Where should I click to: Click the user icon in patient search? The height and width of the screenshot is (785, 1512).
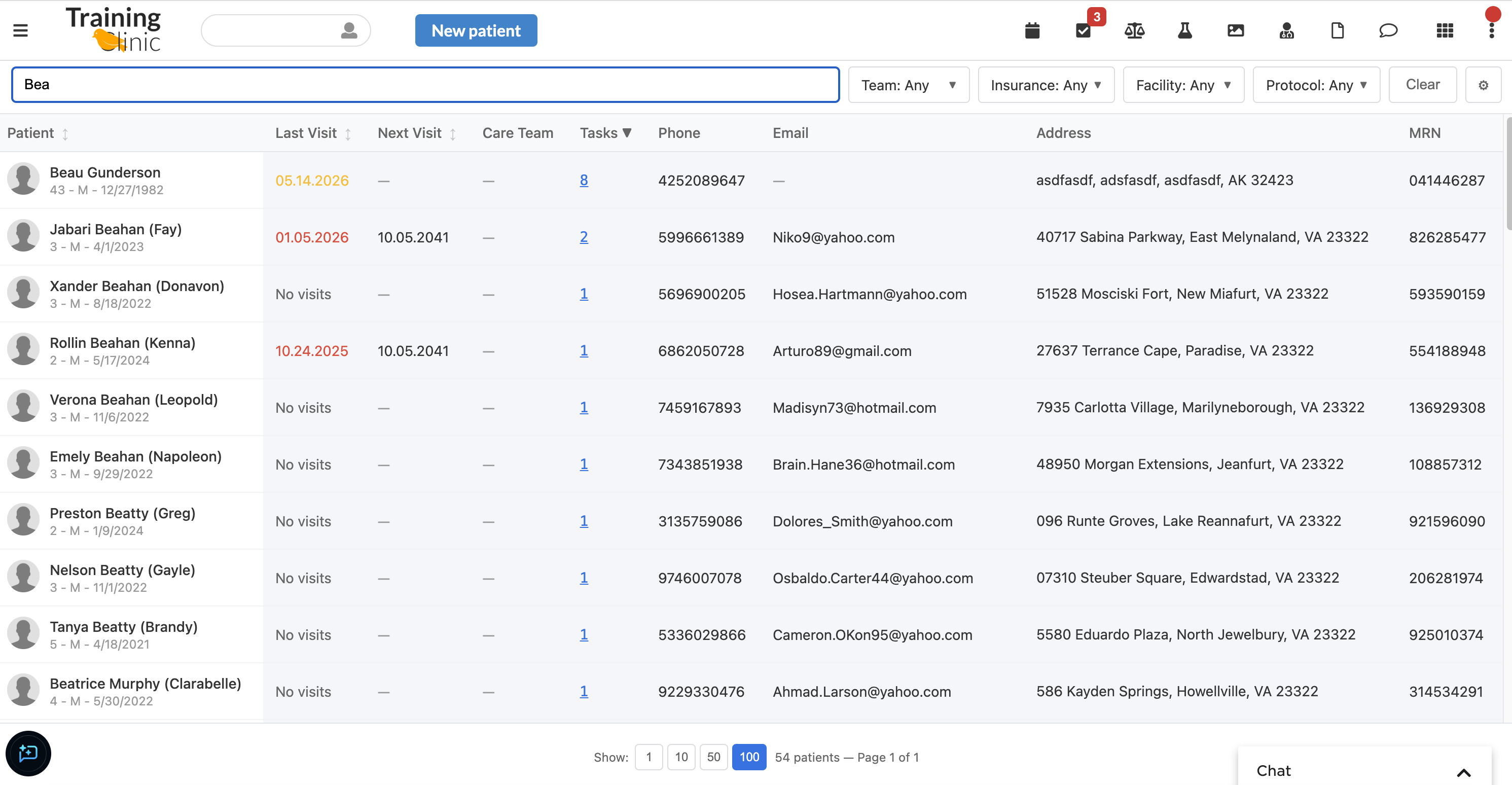tap(349, 30)
